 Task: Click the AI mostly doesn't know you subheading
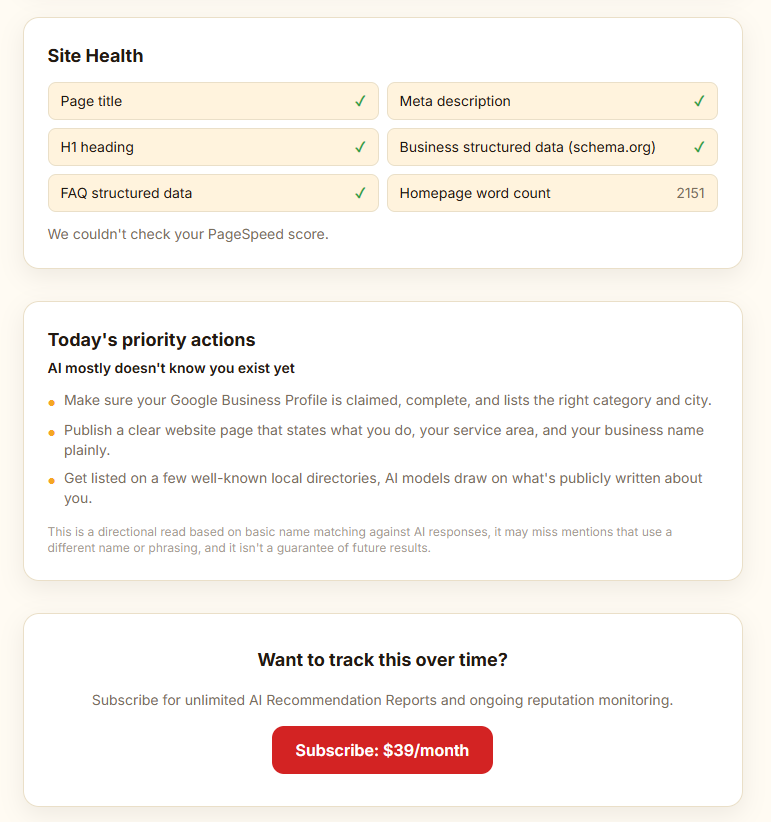(x=171, y=368)
